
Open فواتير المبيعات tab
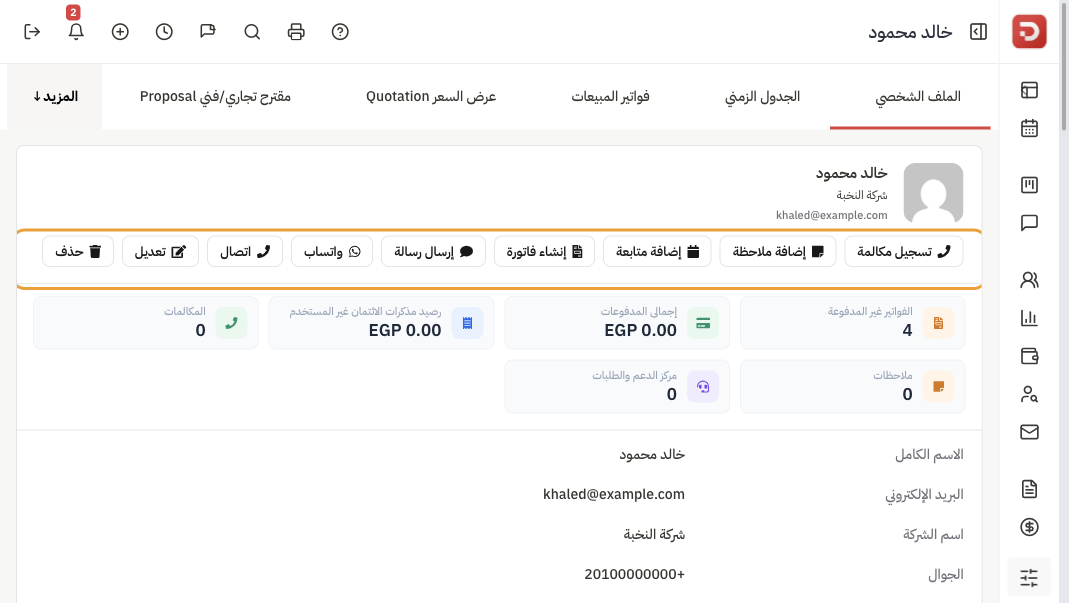click(610, 96)
